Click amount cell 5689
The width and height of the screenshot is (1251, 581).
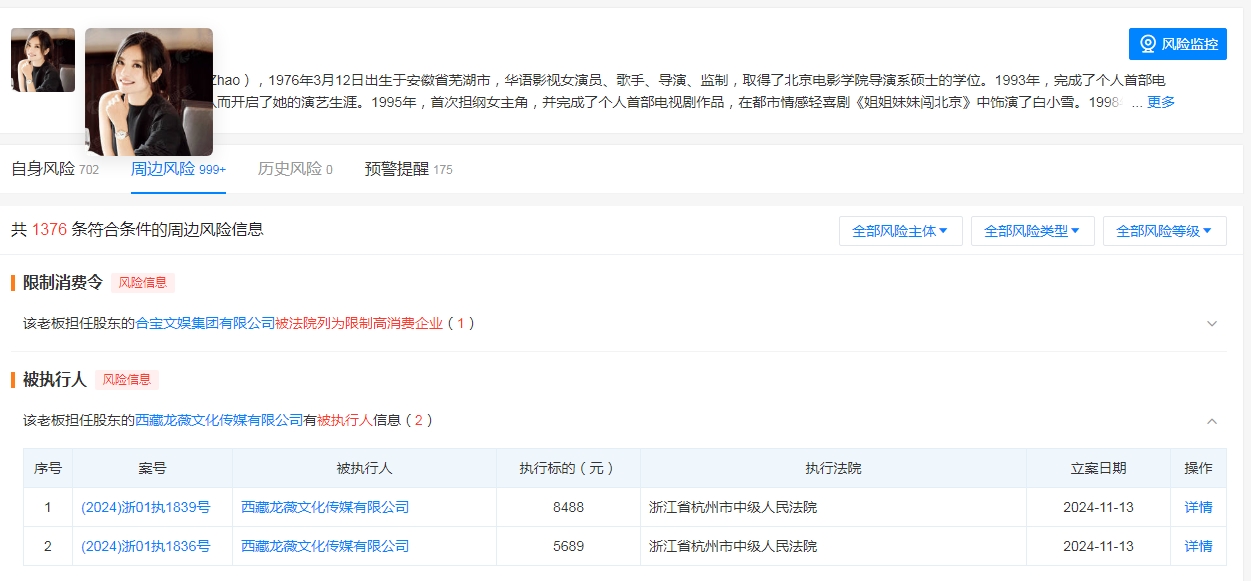(568, 546)
